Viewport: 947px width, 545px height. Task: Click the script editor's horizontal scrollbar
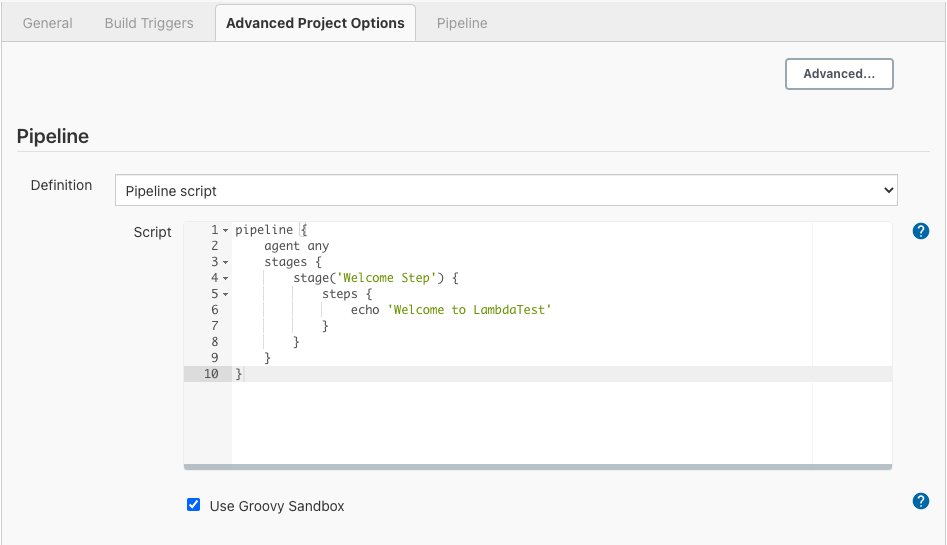pyautogui.click(x=537, y=466)
